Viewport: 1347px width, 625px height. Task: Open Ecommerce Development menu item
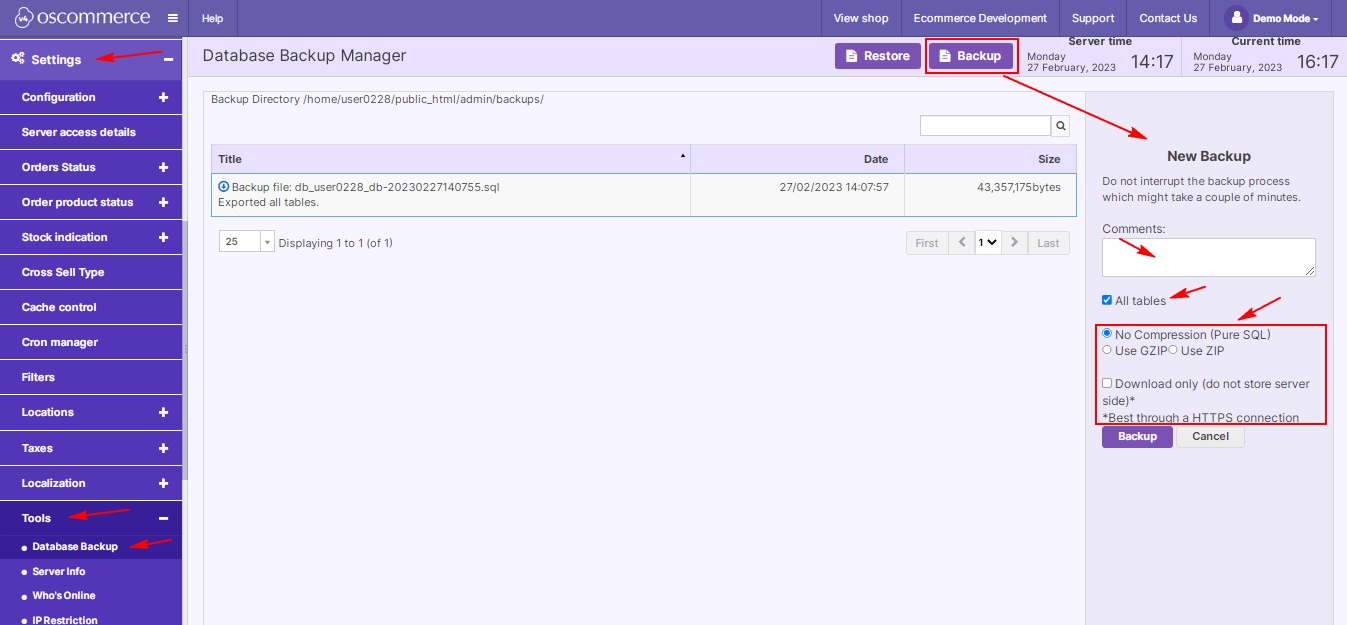tap(980, 18)
